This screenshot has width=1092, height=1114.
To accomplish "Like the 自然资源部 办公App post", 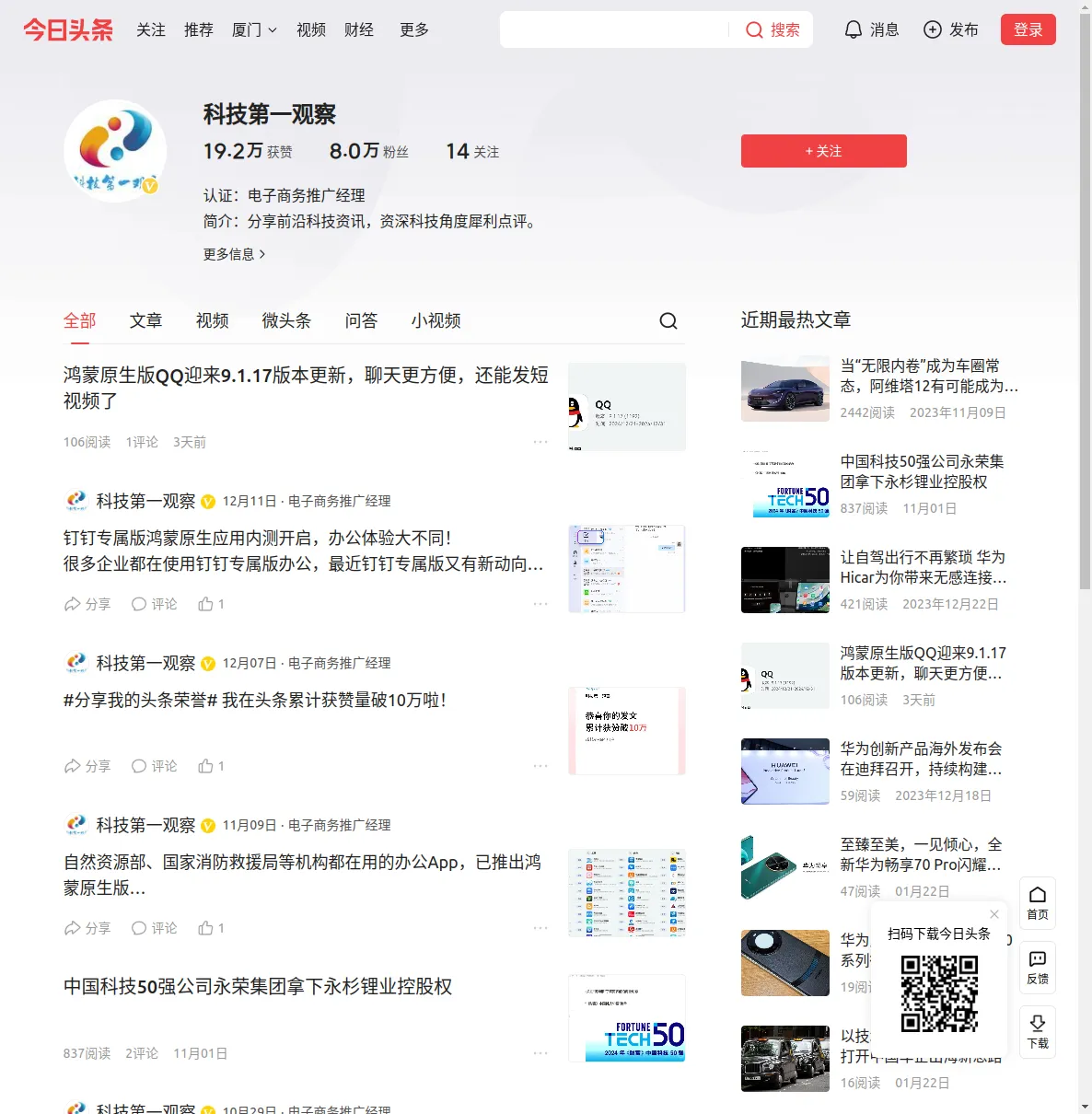I will [x=212, y=928].
